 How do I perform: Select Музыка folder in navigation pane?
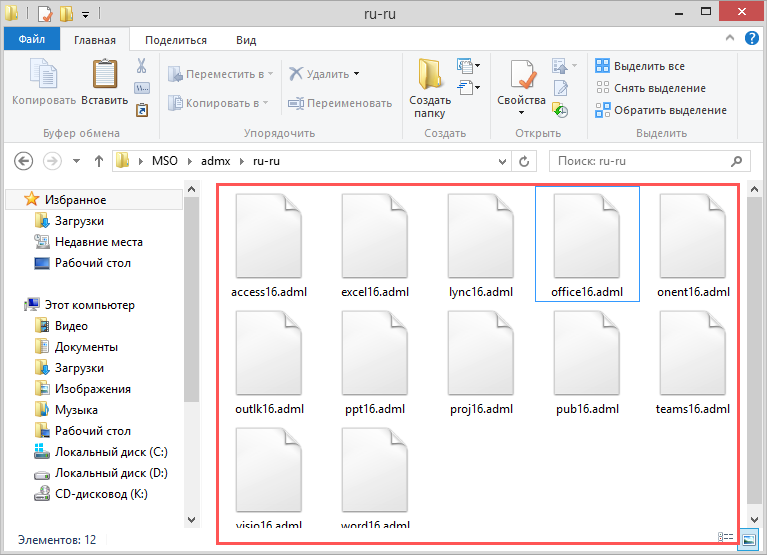(66, 410)
